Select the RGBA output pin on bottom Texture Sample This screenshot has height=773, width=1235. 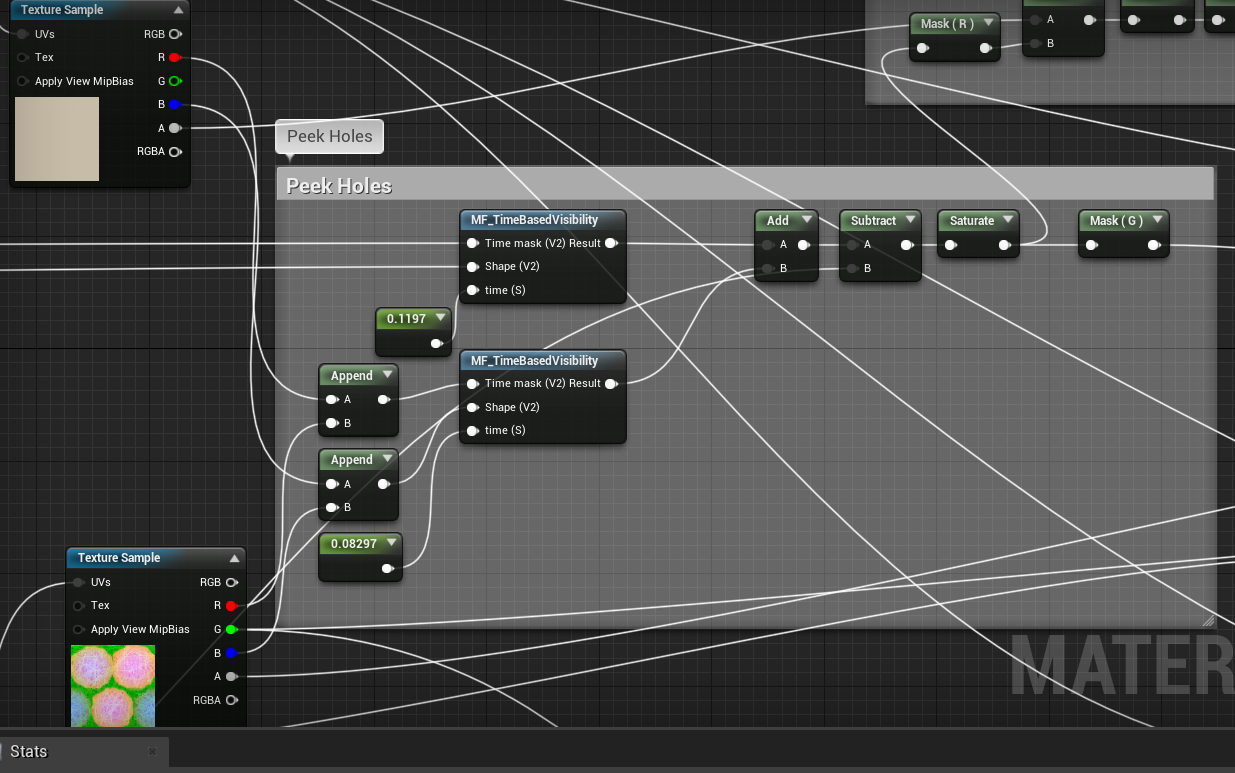231,700
